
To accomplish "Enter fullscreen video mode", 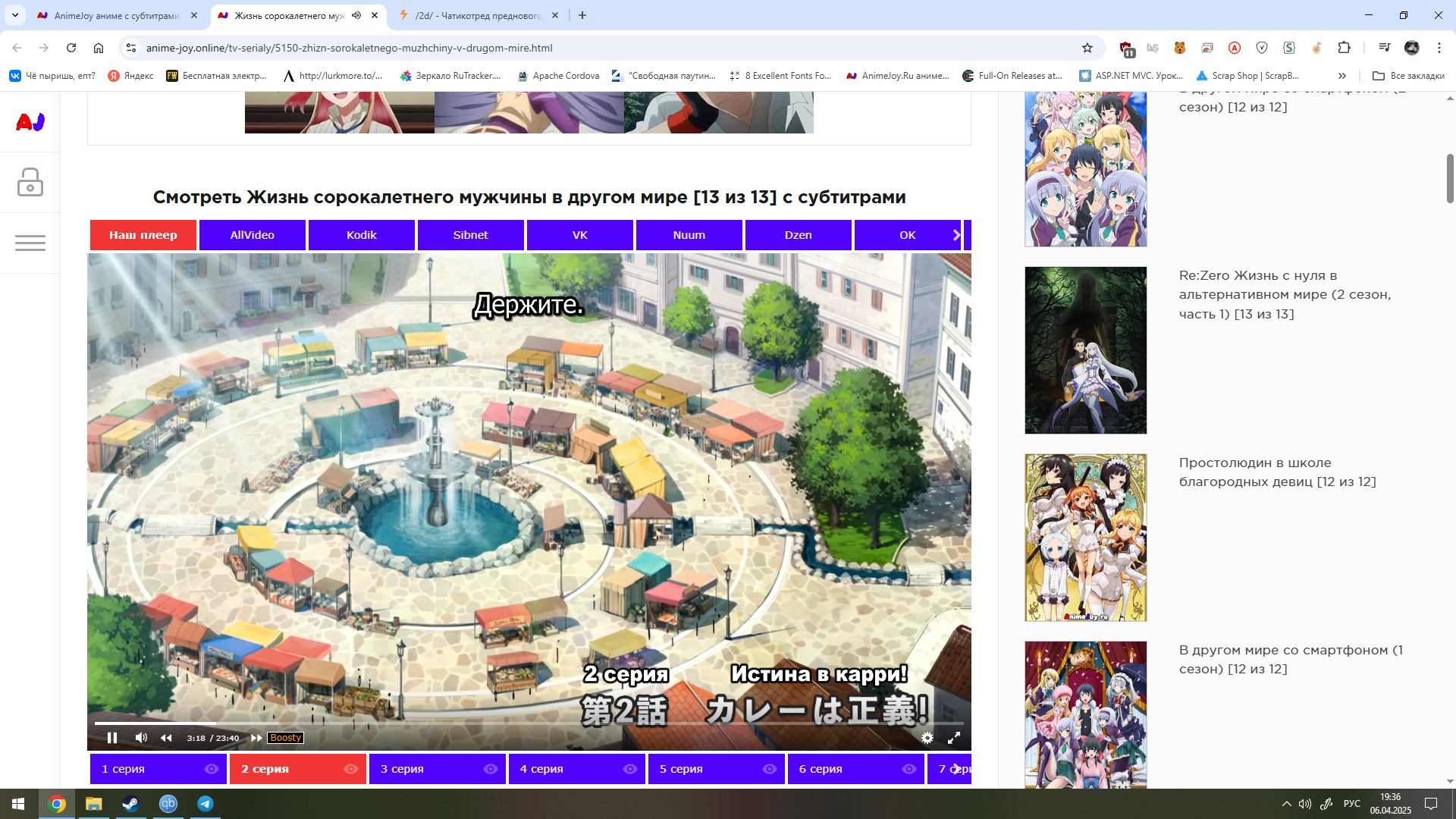I will tap(954, 738).
